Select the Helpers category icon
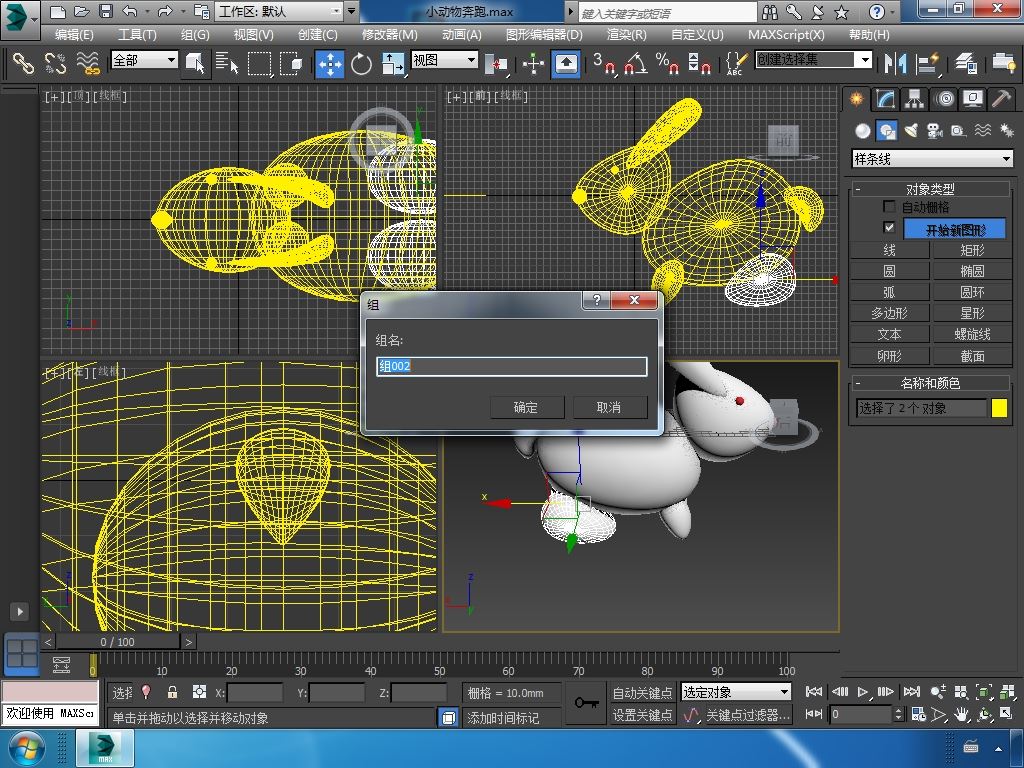 (x=958, y=131)
